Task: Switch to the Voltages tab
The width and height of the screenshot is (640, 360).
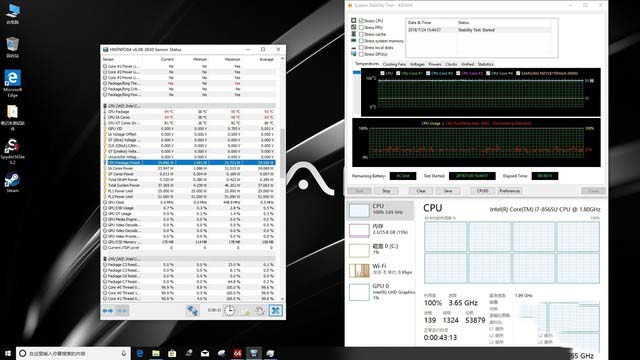Action: click(x=417, y=64)
